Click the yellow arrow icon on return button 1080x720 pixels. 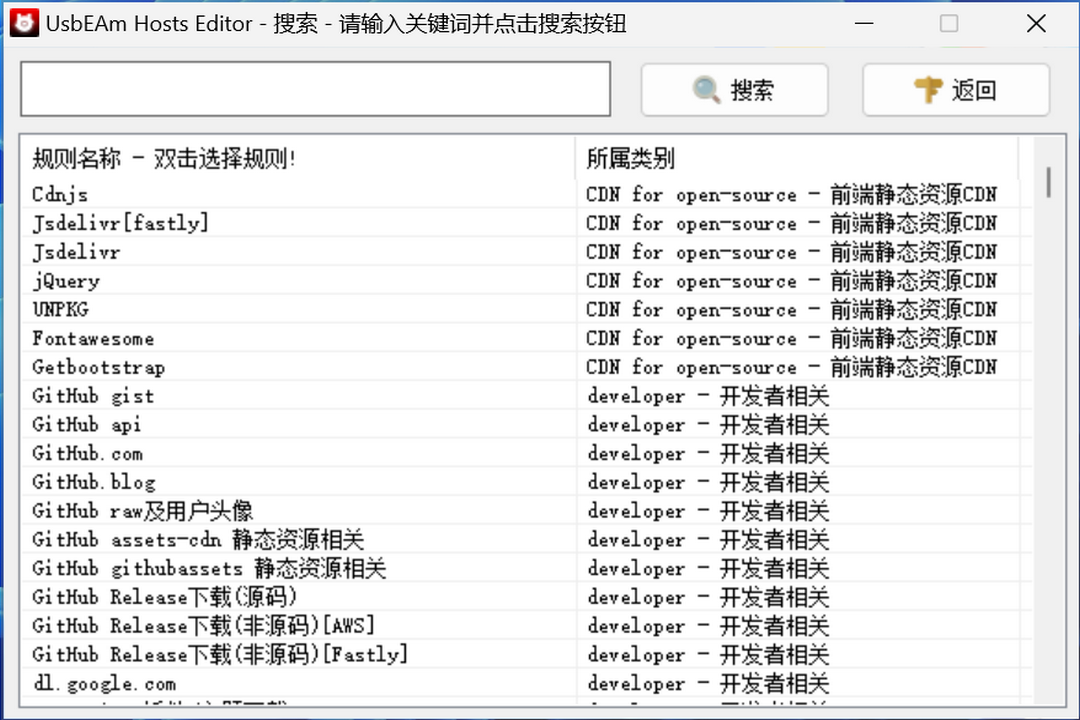coord(928,90)
